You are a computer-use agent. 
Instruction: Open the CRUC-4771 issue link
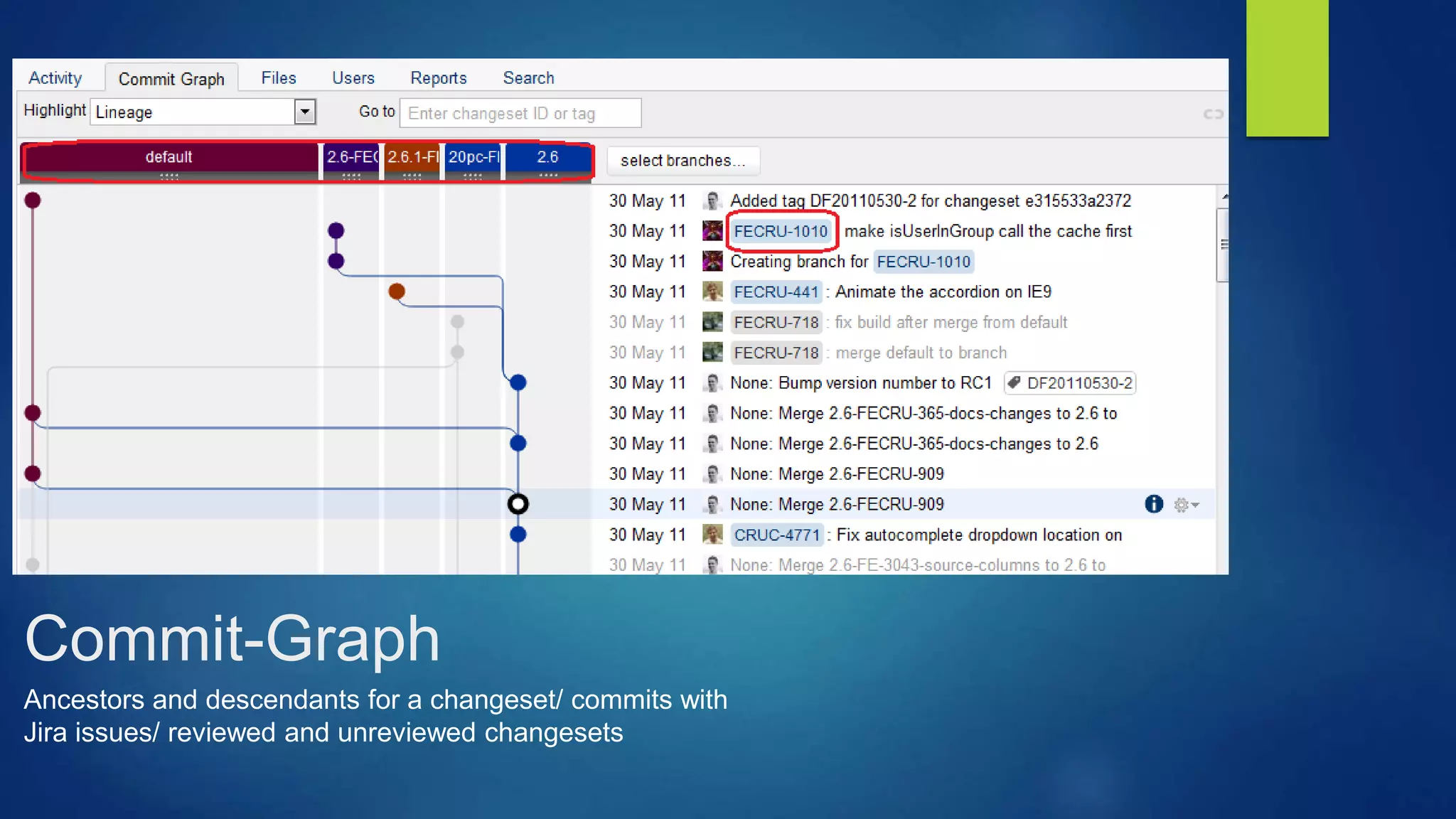(776, 535)
